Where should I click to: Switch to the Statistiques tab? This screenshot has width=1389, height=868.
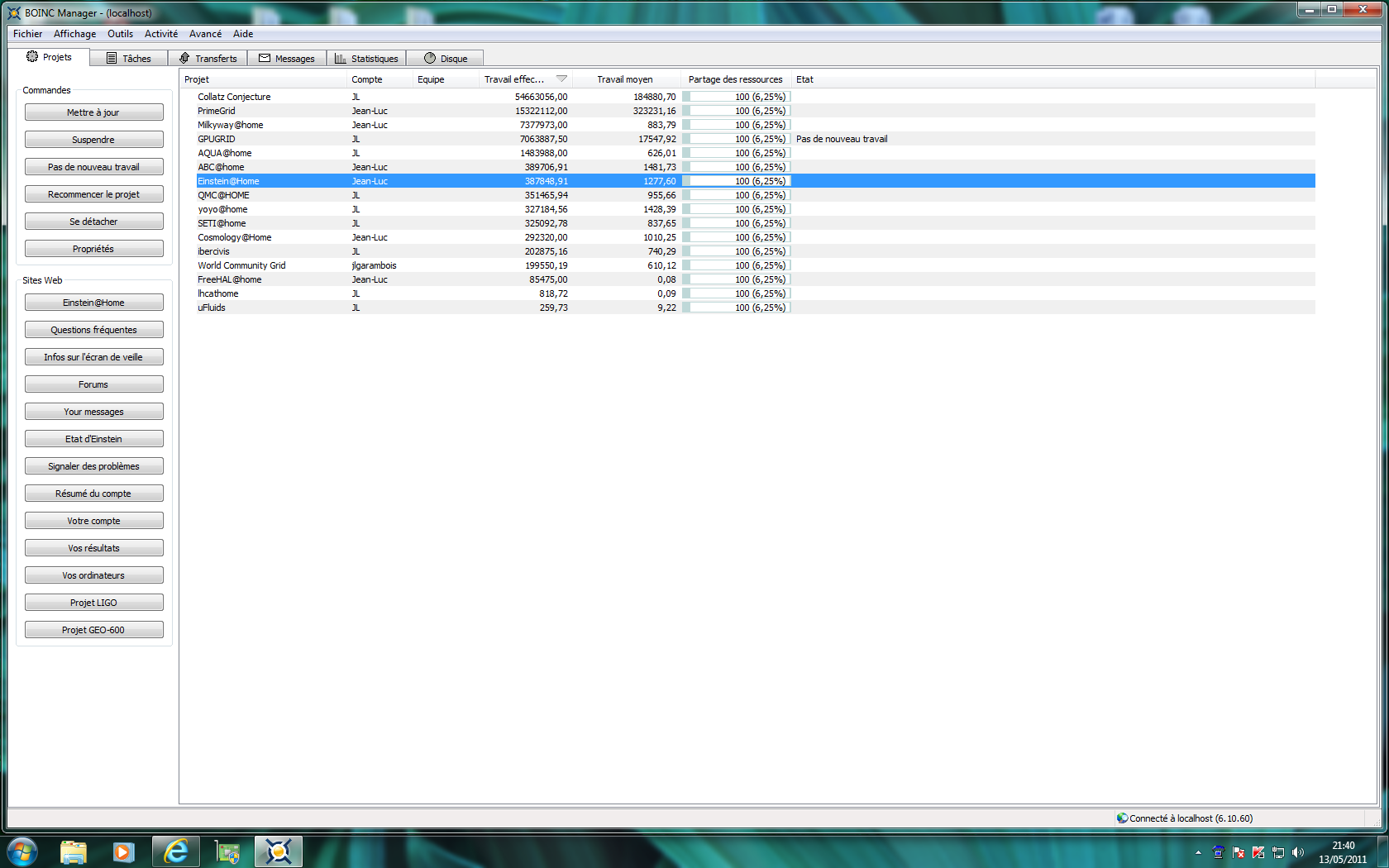[366, 59]
